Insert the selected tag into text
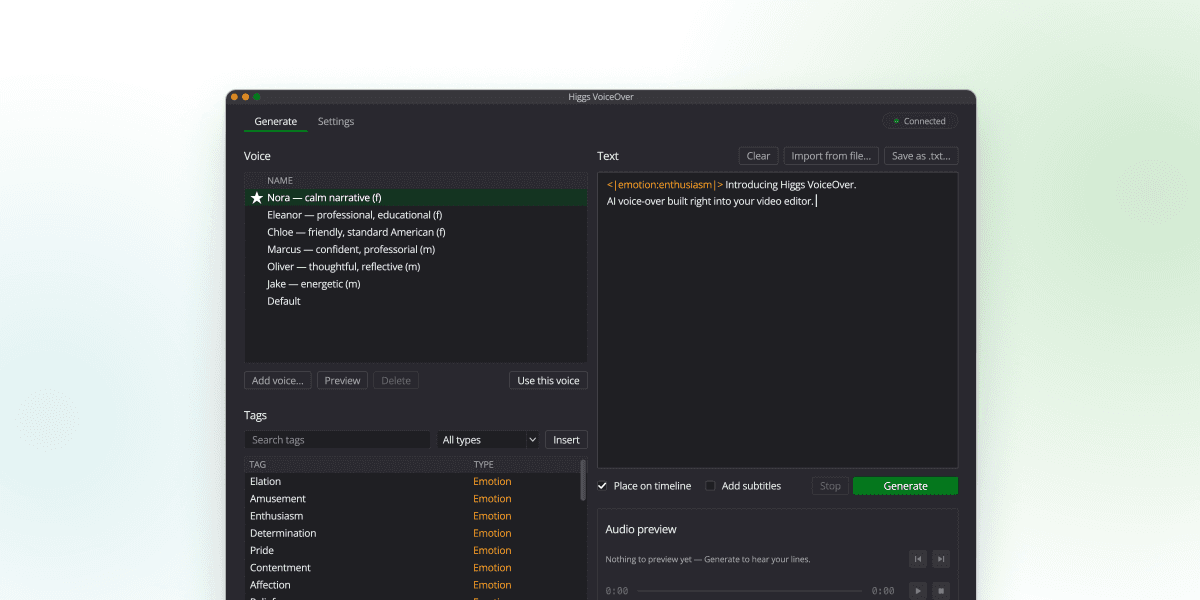The image size is (1200, 600). pyautogui.click(x=566, y=440)
